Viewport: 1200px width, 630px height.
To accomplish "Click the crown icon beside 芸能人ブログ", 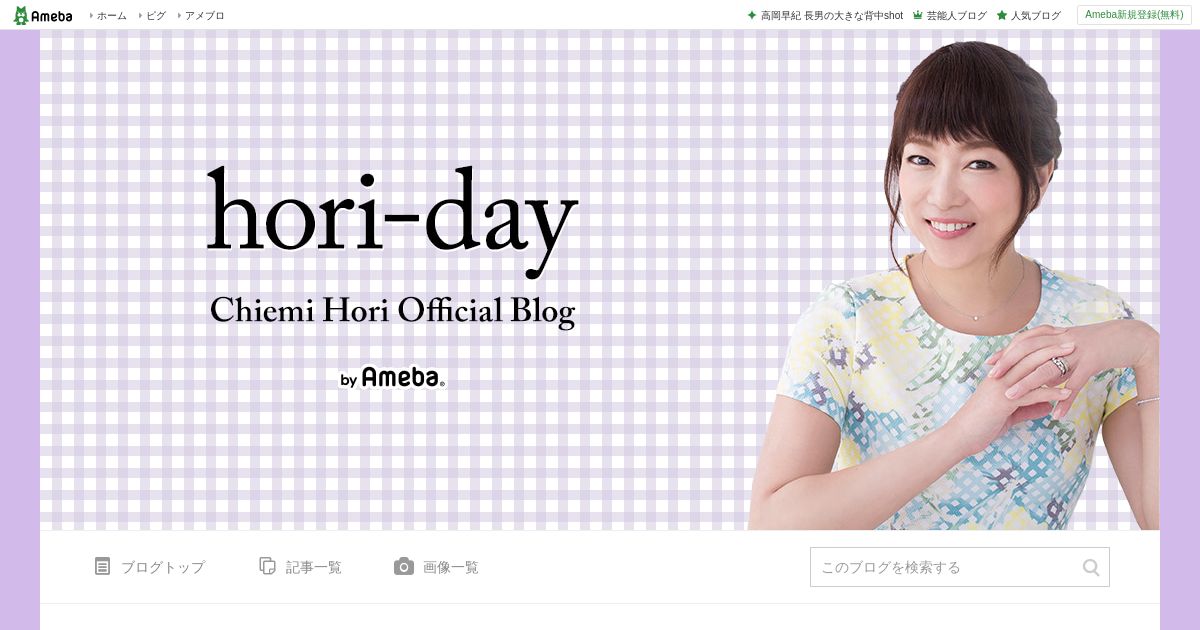I will point(917,16).
